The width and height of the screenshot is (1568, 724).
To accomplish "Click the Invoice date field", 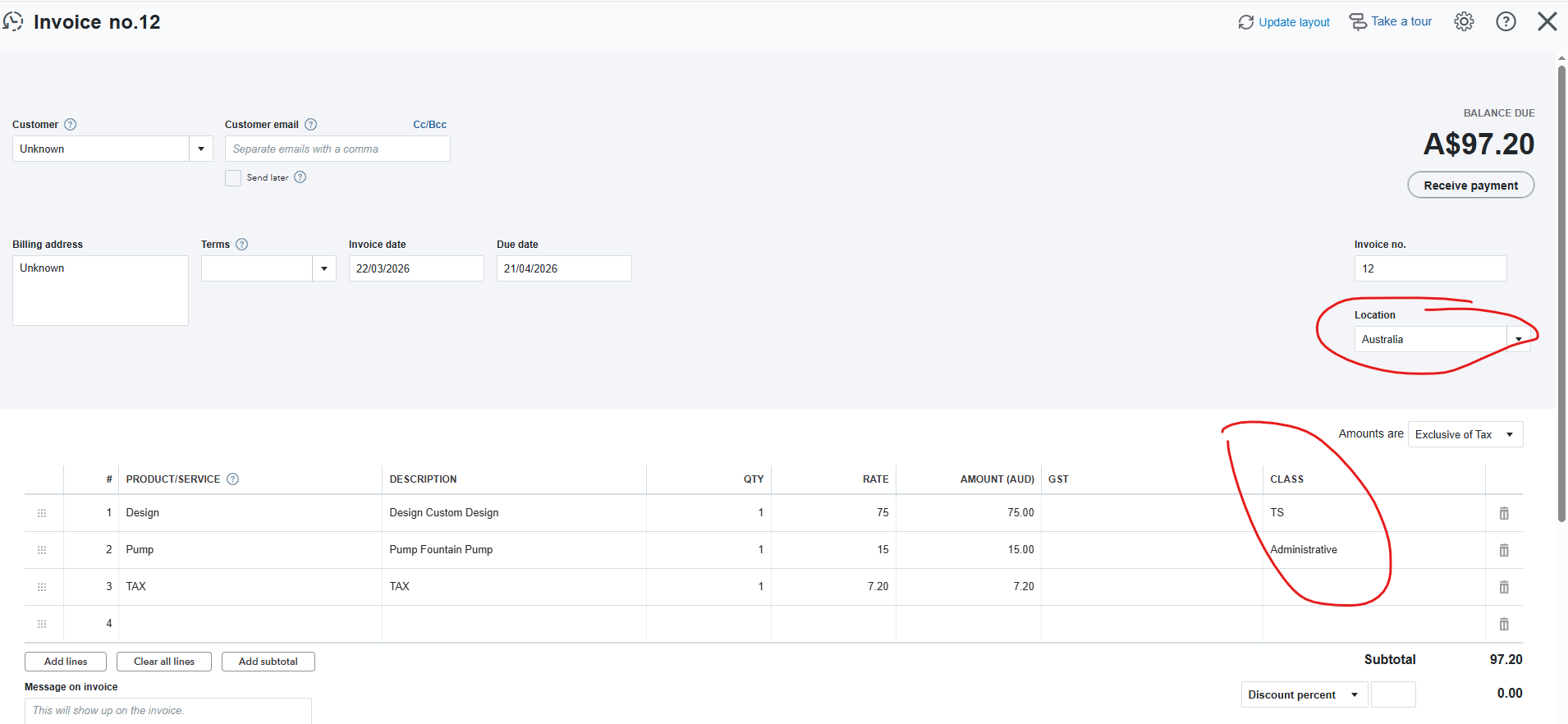I will pyautogui.click(x=416, y=268).
